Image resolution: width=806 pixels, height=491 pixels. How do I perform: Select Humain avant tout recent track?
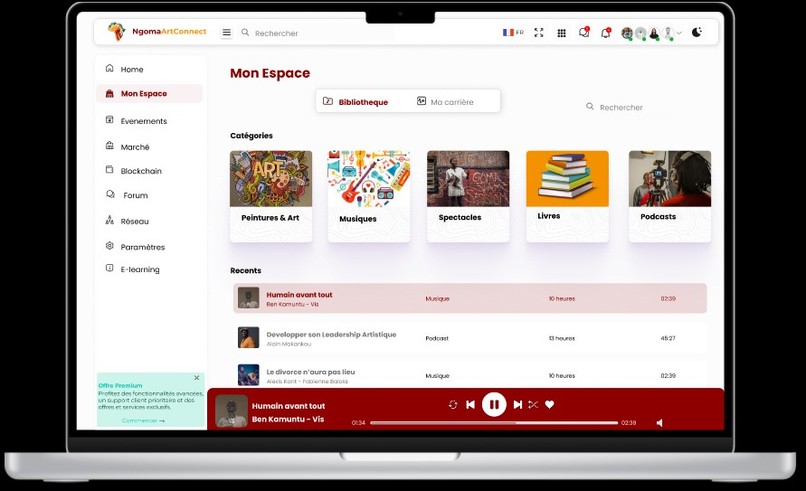point(470,298)
